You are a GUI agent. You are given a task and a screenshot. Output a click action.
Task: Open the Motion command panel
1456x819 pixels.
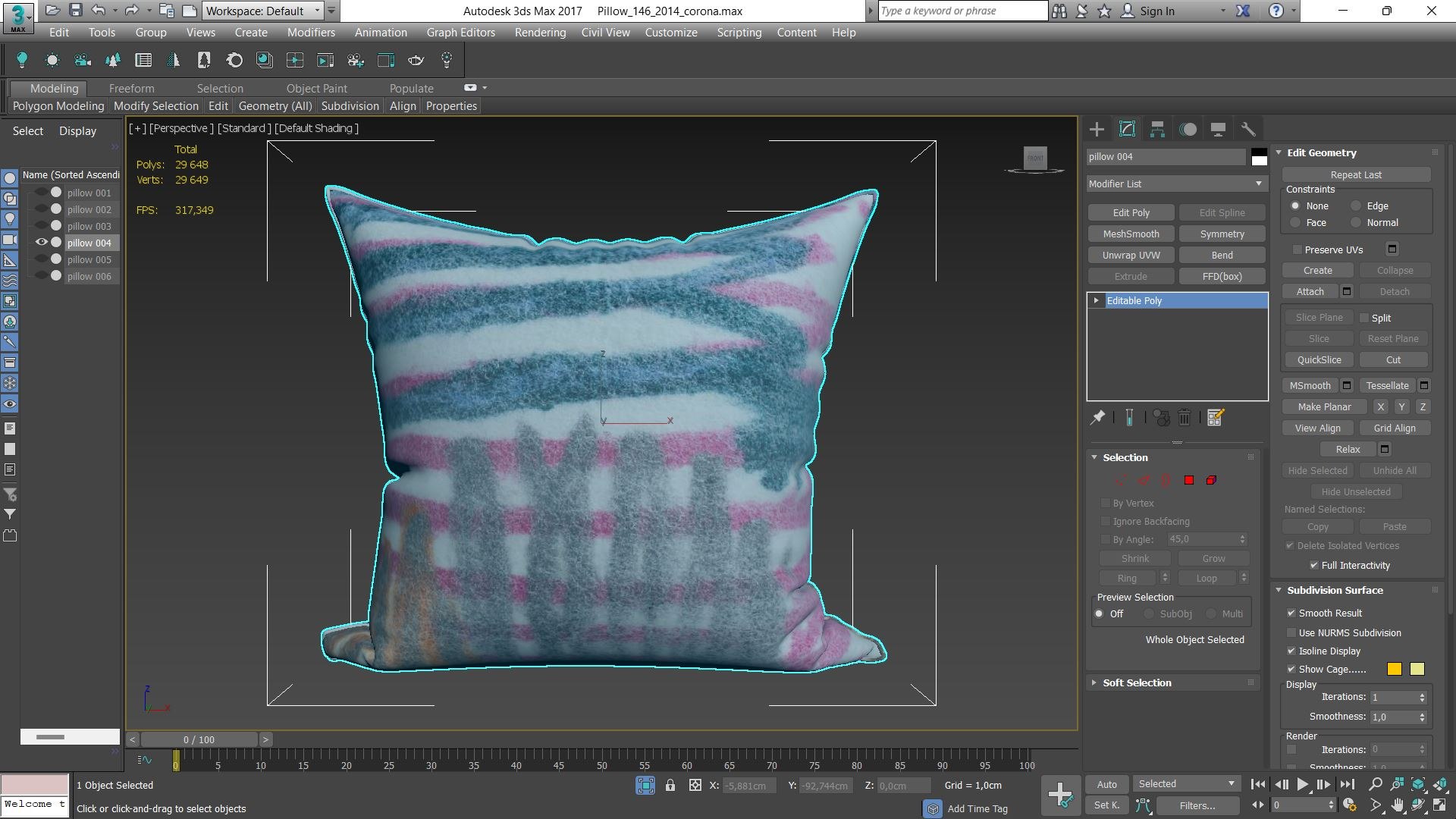pyautogui.click(x=1188, y=130)
